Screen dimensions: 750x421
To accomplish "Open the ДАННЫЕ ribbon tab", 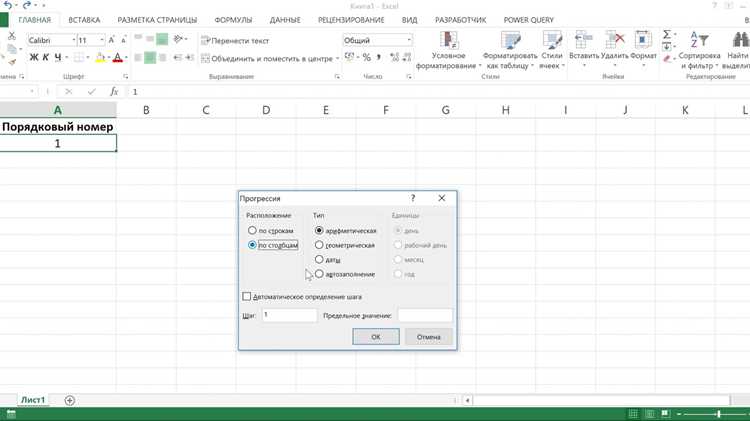I will (x=285, y=20).
